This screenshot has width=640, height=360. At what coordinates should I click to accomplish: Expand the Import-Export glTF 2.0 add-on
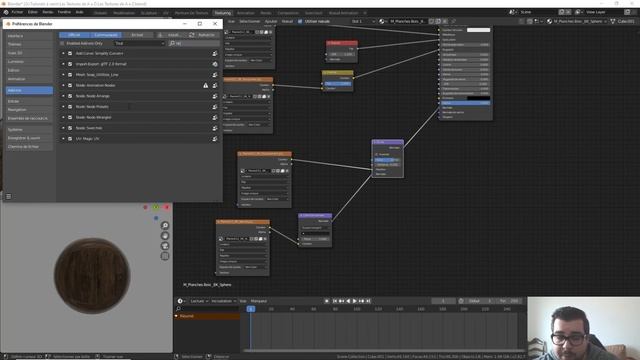tap(63, 64)
